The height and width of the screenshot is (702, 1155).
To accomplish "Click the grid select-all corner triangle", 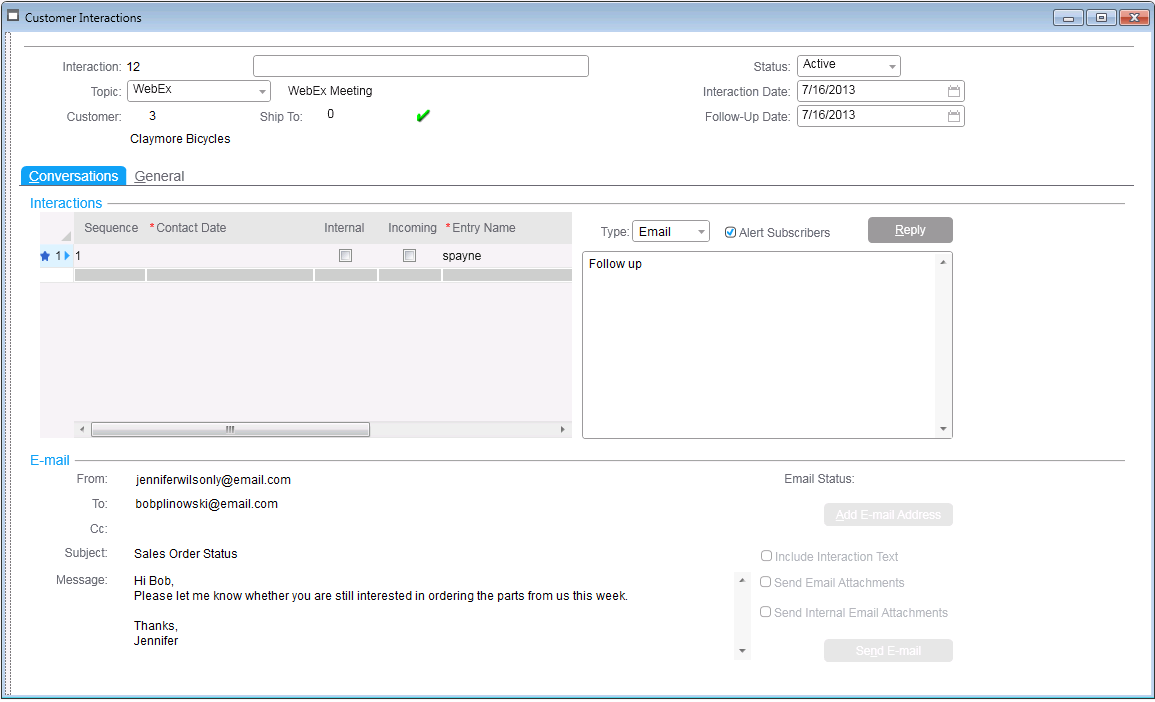I will pos(66,235).
